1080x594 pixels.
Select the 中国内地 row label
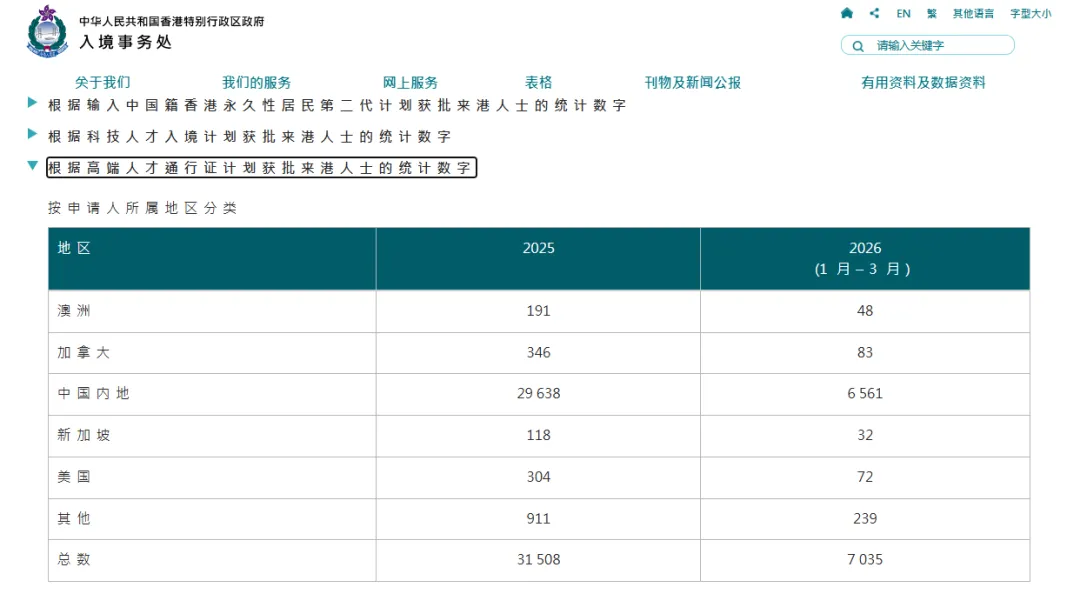[93, 393]
